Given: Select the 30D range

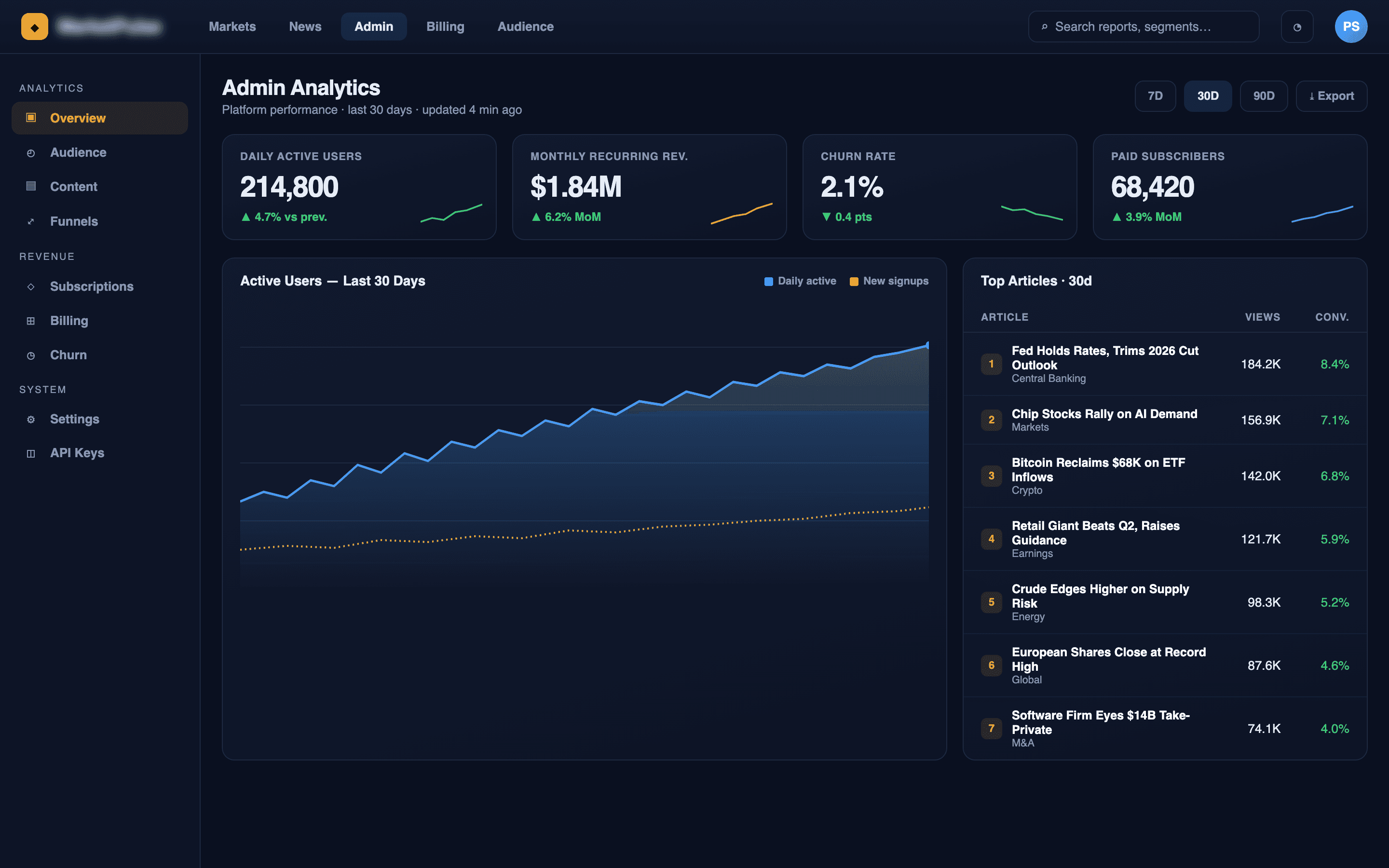Looking at the screenshot, I should click(1208, 96).
